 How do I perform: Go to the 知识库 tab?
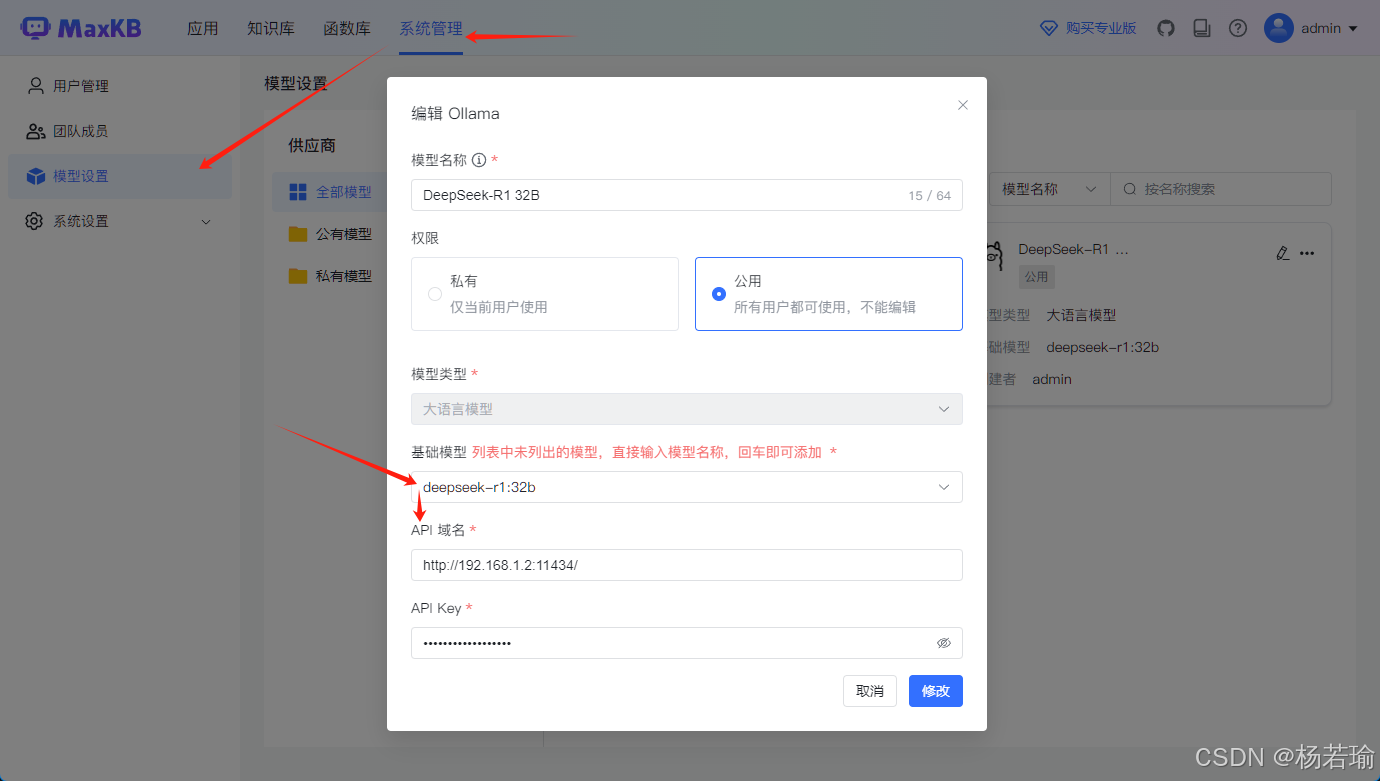tap(271, 28)
